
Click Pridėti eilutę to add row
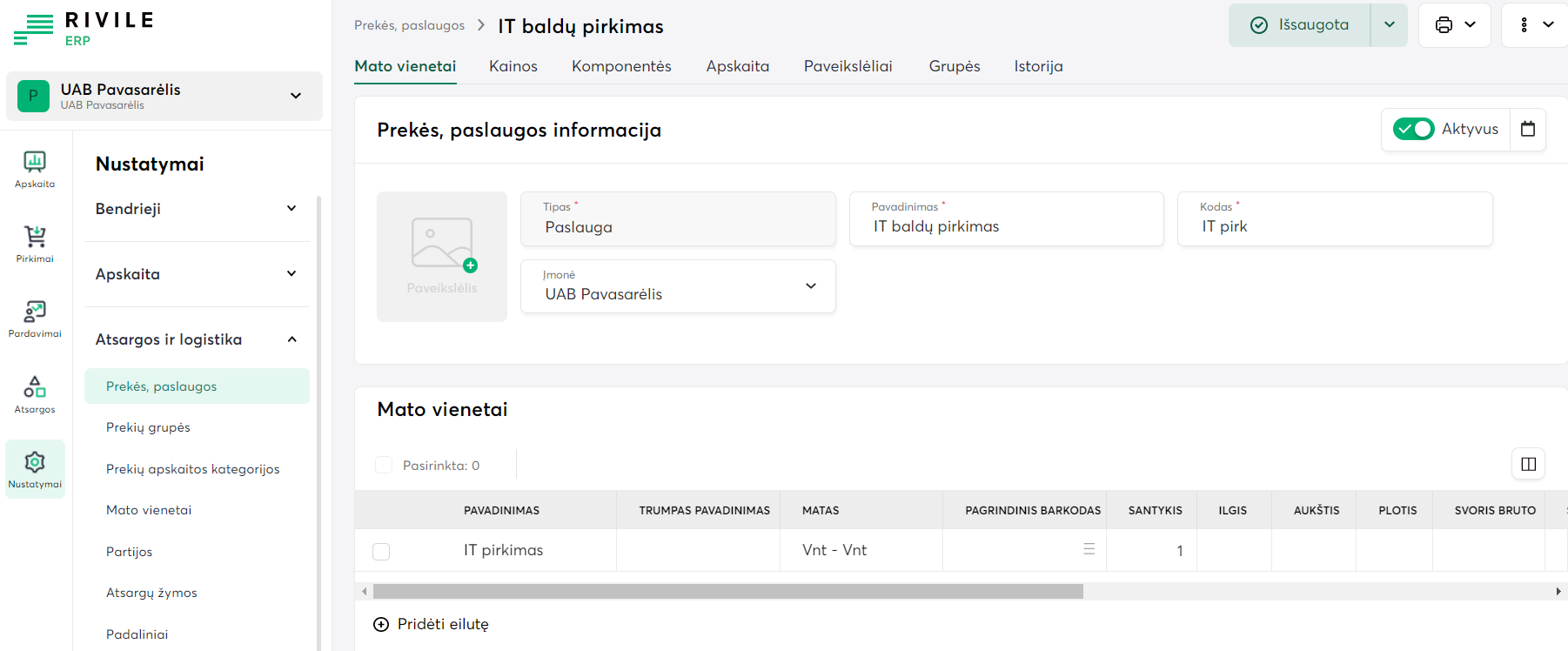click(x=431, y=624)
